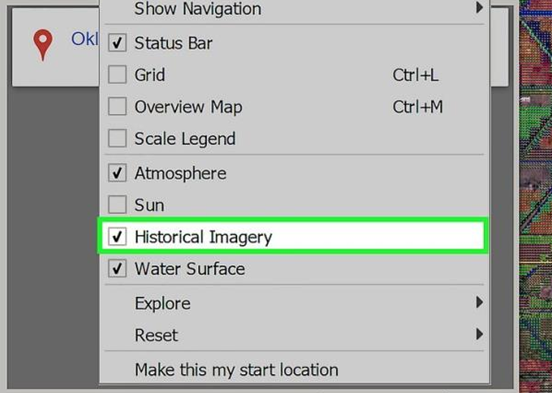This screenshot has height=393, width=552.
Task: Select the Historical Imagery menu entry
Action: tap(293, 236)
